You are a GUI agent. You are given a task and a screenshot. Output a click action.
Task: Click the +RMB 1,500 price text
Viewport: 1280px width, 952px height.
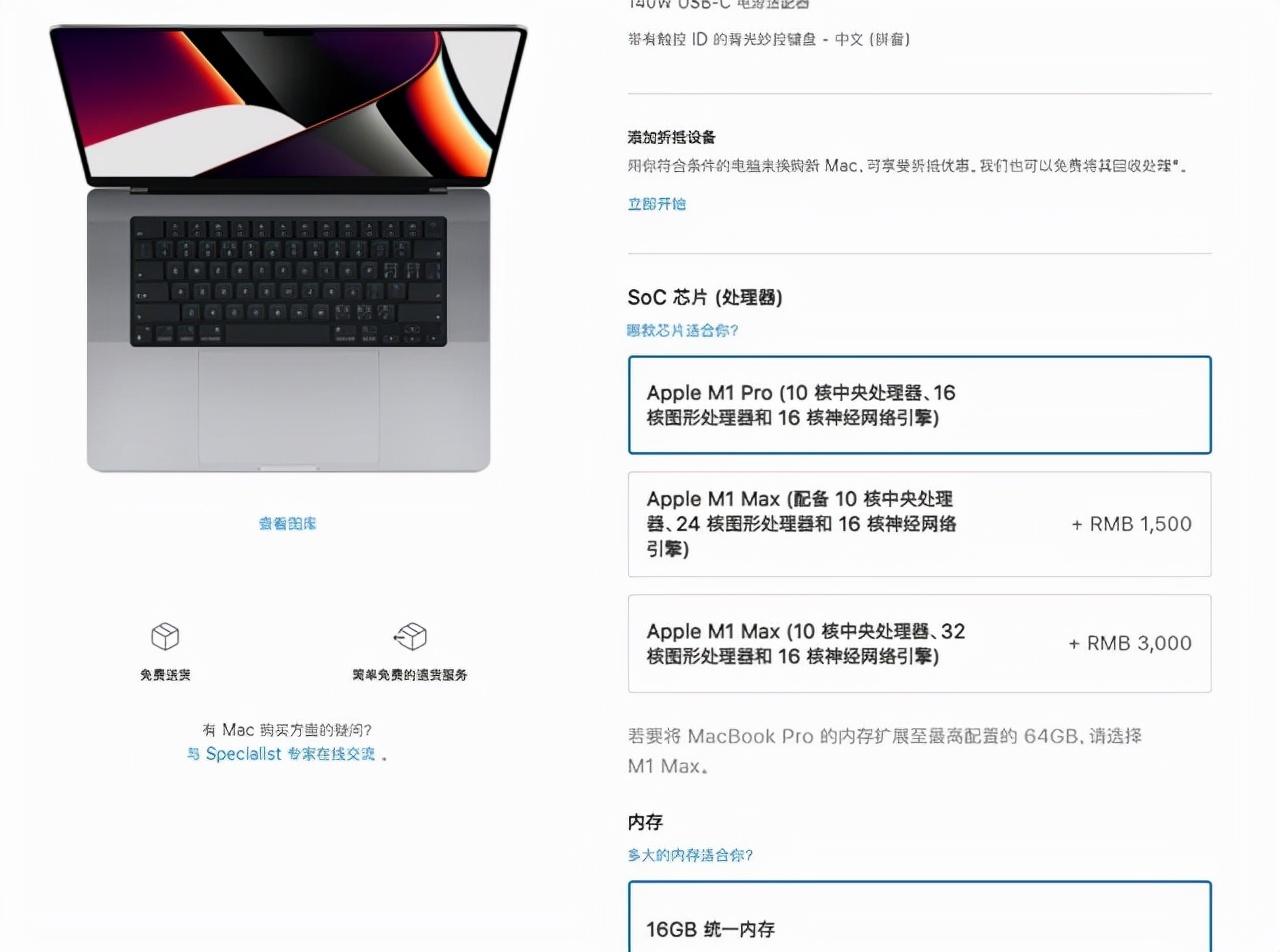1132,524
